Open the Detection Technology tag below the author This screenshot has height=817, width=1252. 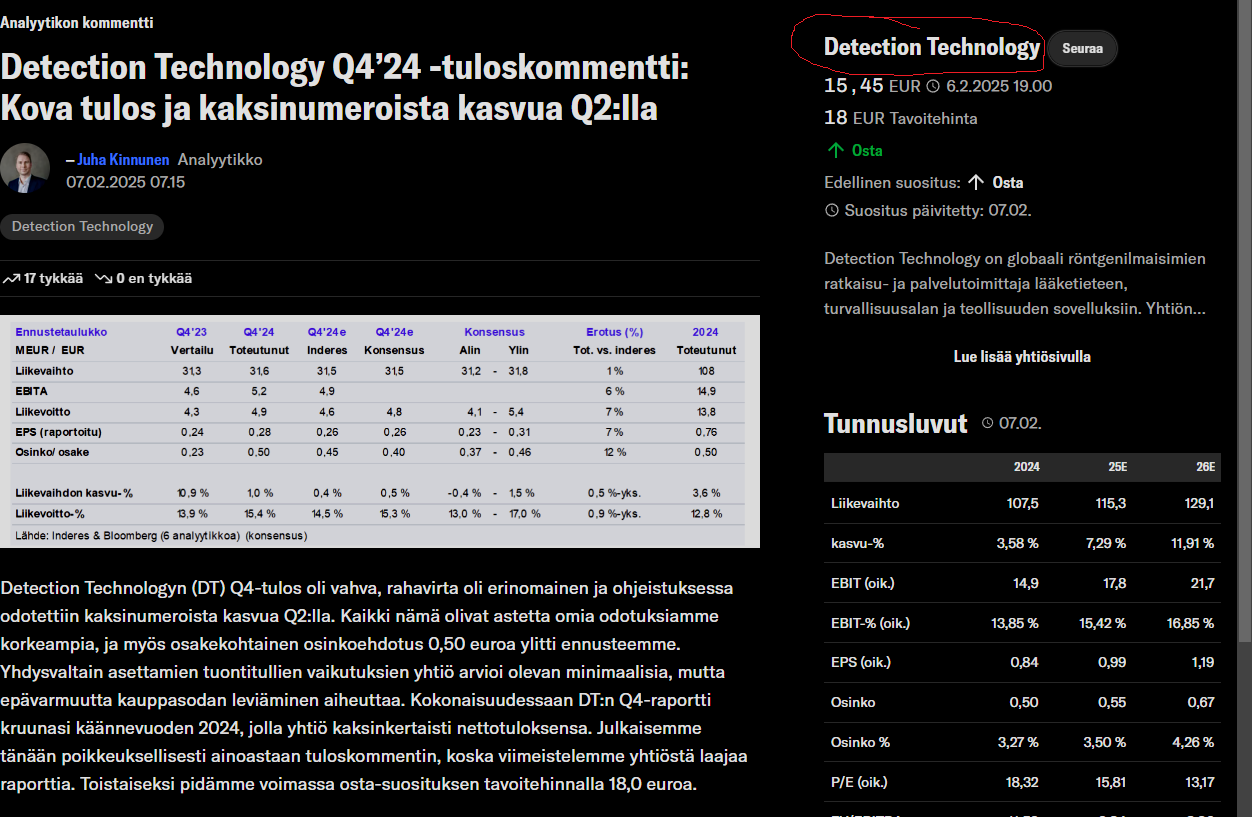pos(82,226)
